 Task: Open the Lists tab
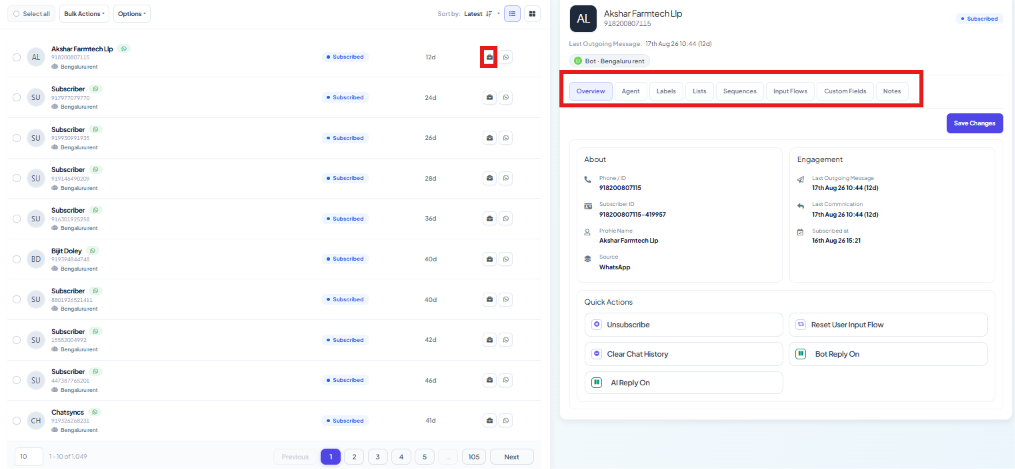[x=699, y=91]
